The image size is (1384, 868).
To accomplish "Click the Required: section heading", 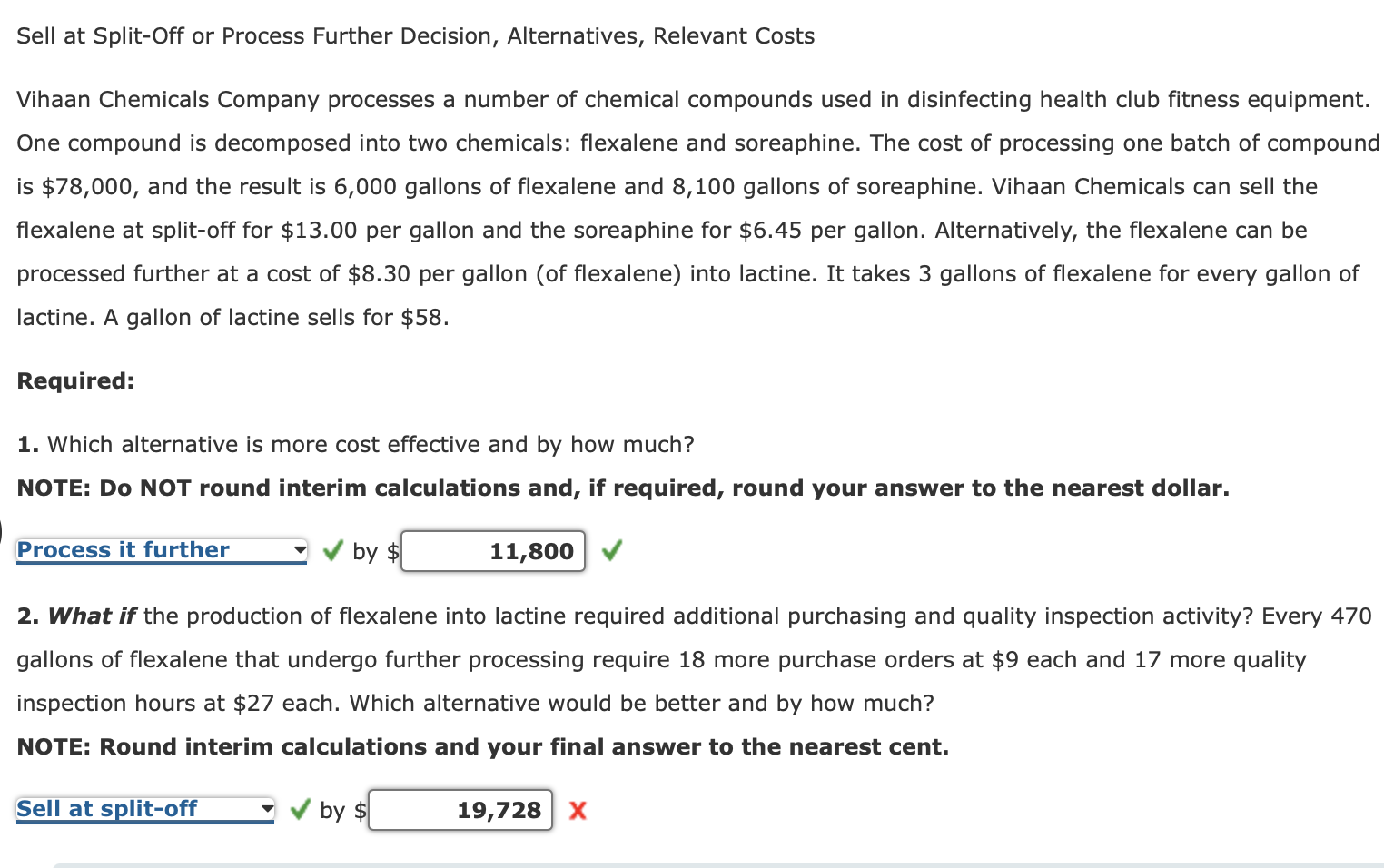I will [75, 380].
